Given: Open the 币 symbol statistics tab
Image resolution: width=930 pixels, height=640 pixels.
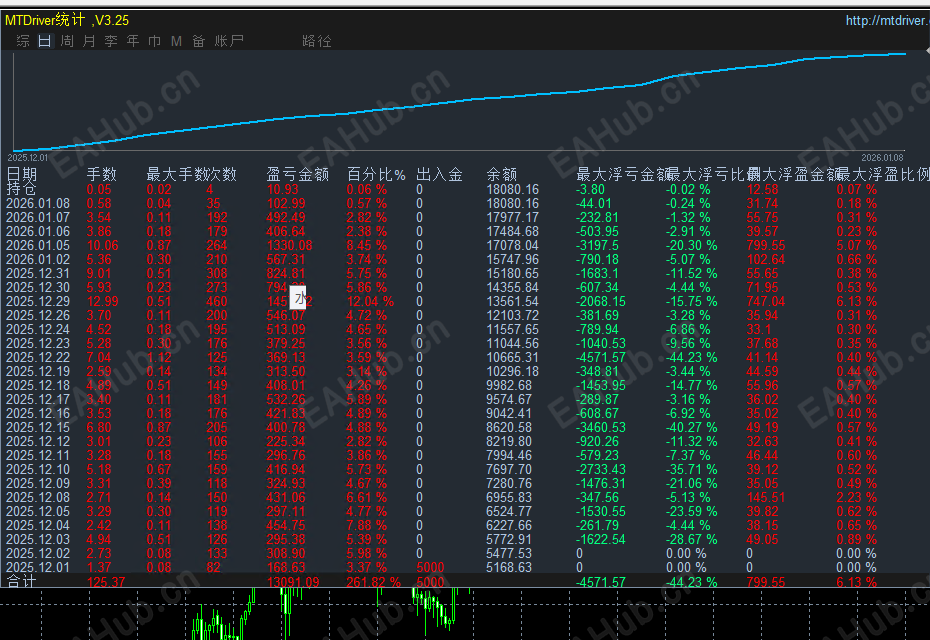Looking at the screenshot, I should tap(154, 41).
